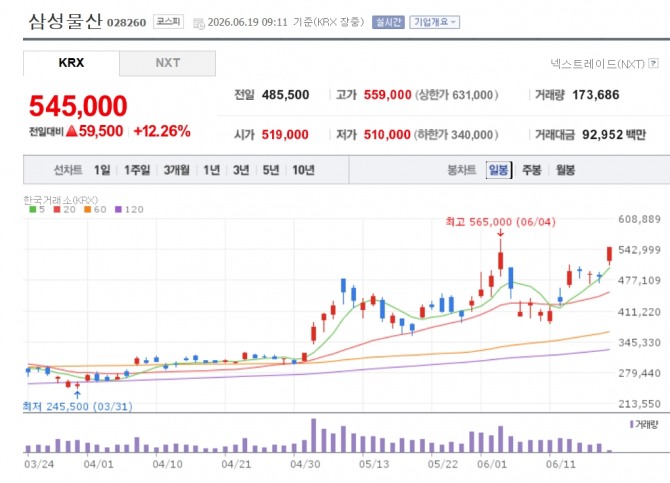Click the change percentage +12.26%

(x=162, y=131)
